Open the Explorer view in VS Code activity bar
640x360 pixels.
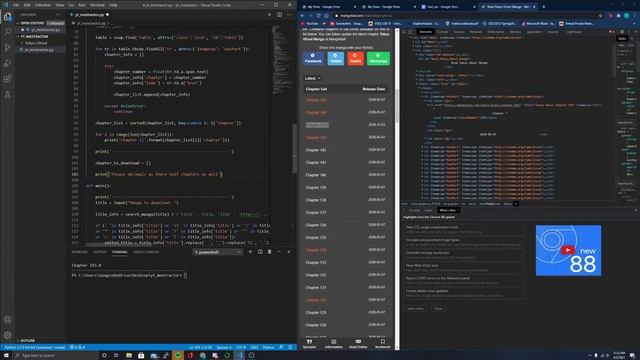click(7, 16)
